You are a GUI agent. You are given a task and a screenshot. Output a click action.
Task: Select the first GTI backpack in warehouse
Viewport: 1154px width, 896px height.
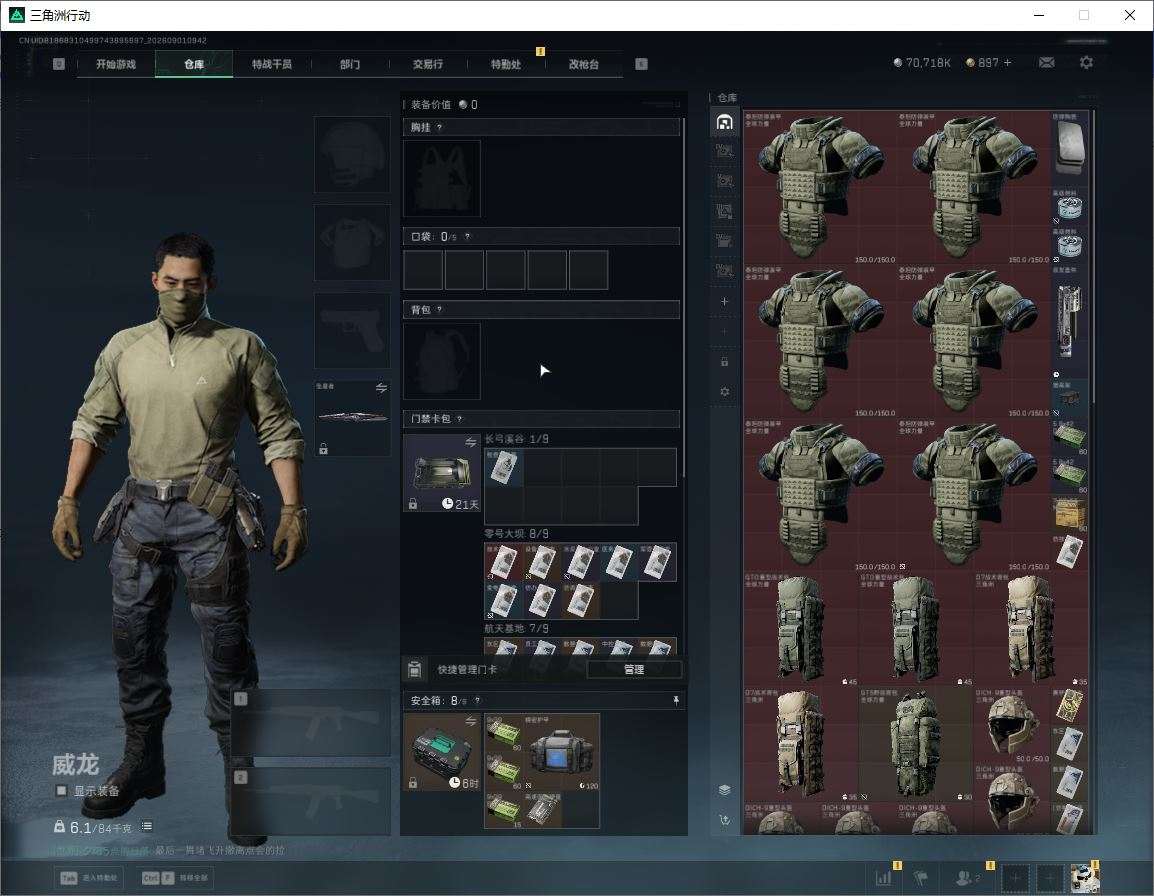[x=801, y=629]
